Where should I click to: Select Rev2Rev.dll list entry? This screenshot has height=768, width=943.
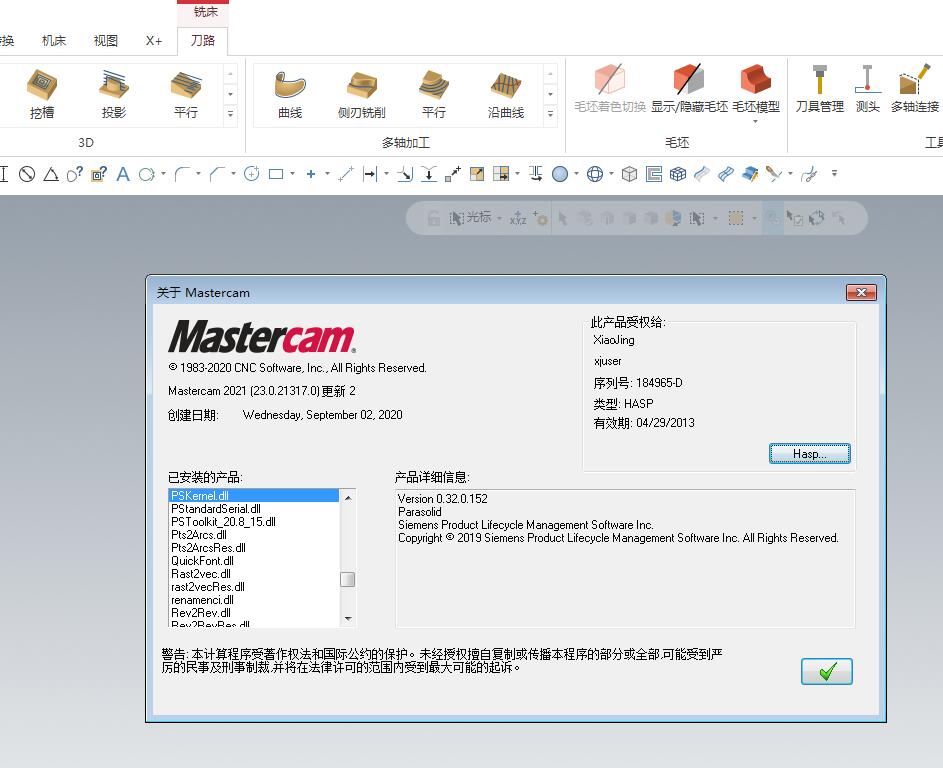click(x=253, y=613)
